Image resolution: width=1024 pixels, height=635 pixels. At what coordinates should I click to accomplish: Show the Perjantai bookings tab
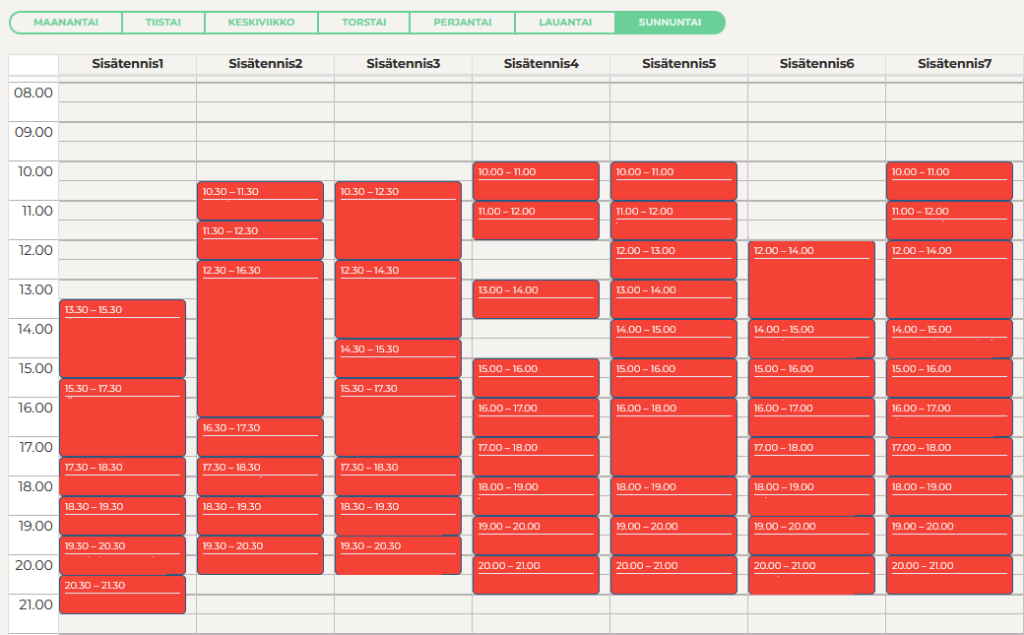point(461,22)
